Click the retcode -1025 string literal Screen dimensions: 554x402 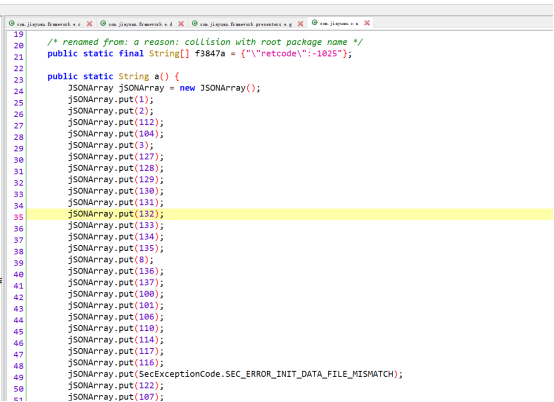[x=294, y=53]
